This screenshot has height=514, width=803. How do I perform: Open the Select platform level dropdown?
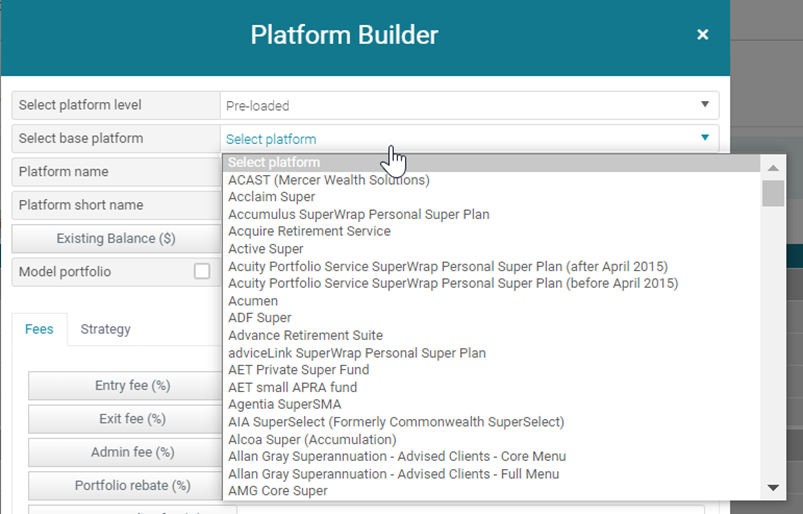(x=470, y=105)
